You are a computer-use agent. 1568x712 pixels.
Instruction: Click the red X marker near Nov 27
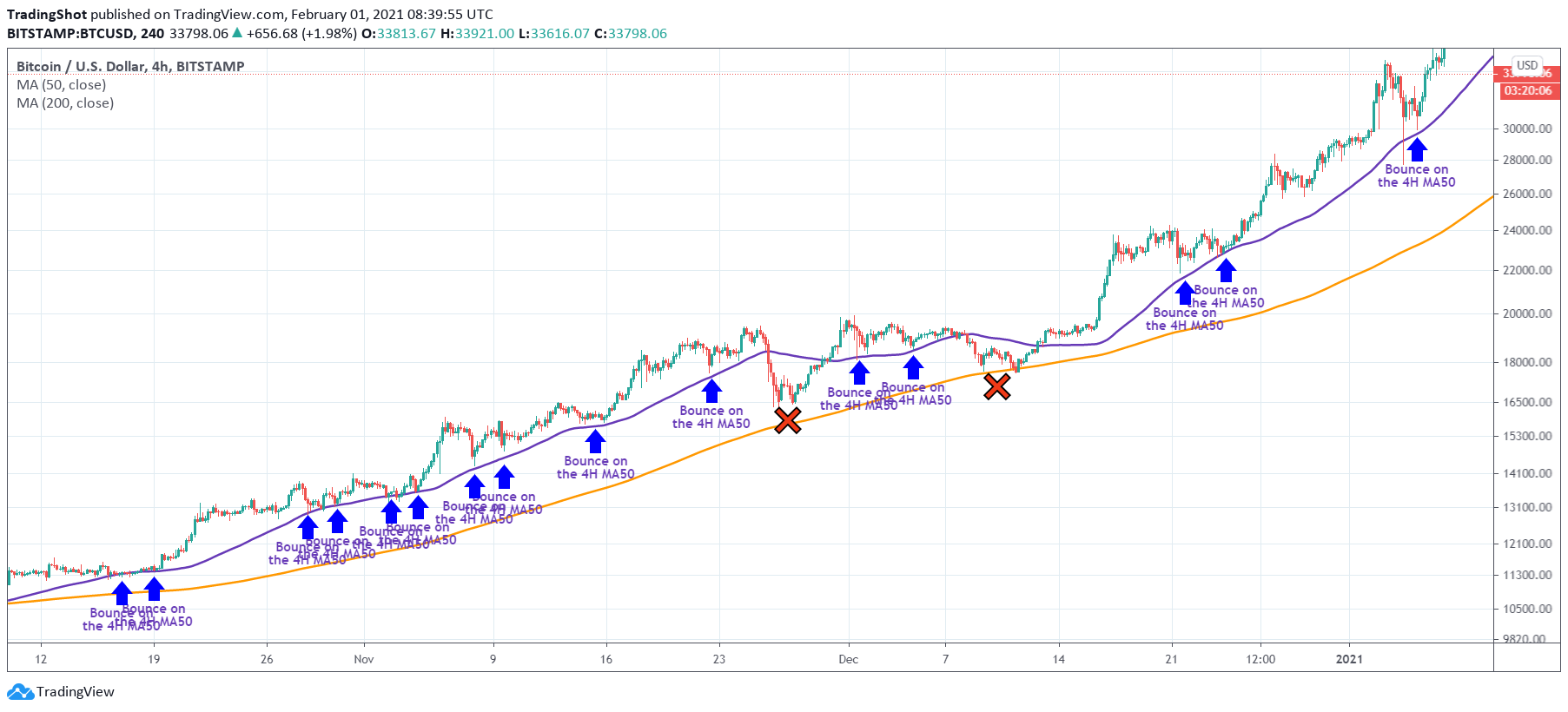(787, 420)
